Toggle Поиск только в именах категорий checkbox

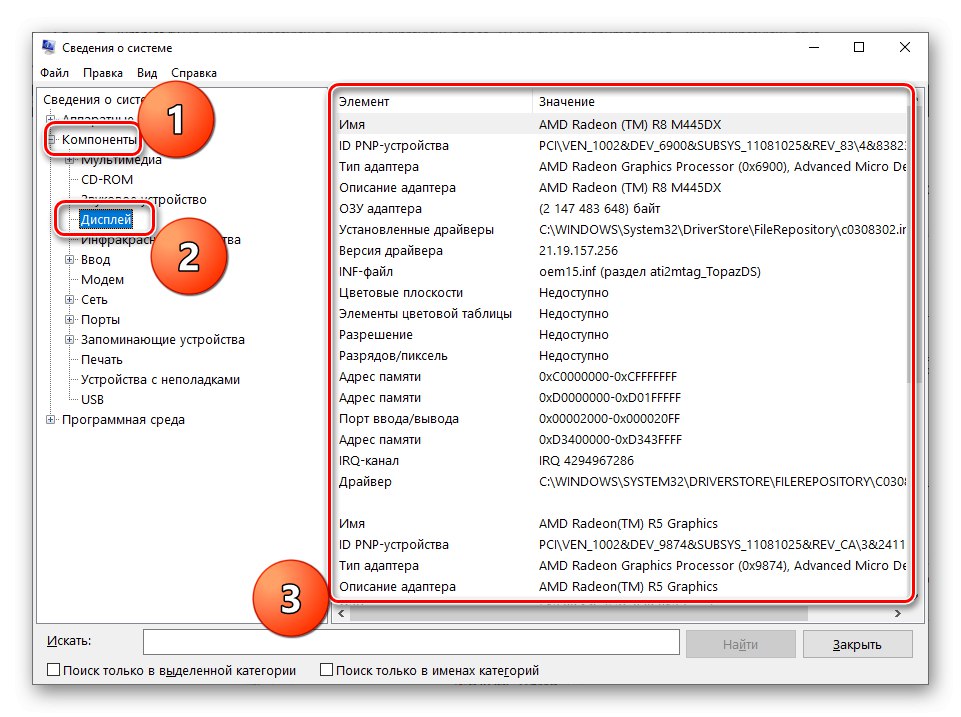click(x=327, y=670)
